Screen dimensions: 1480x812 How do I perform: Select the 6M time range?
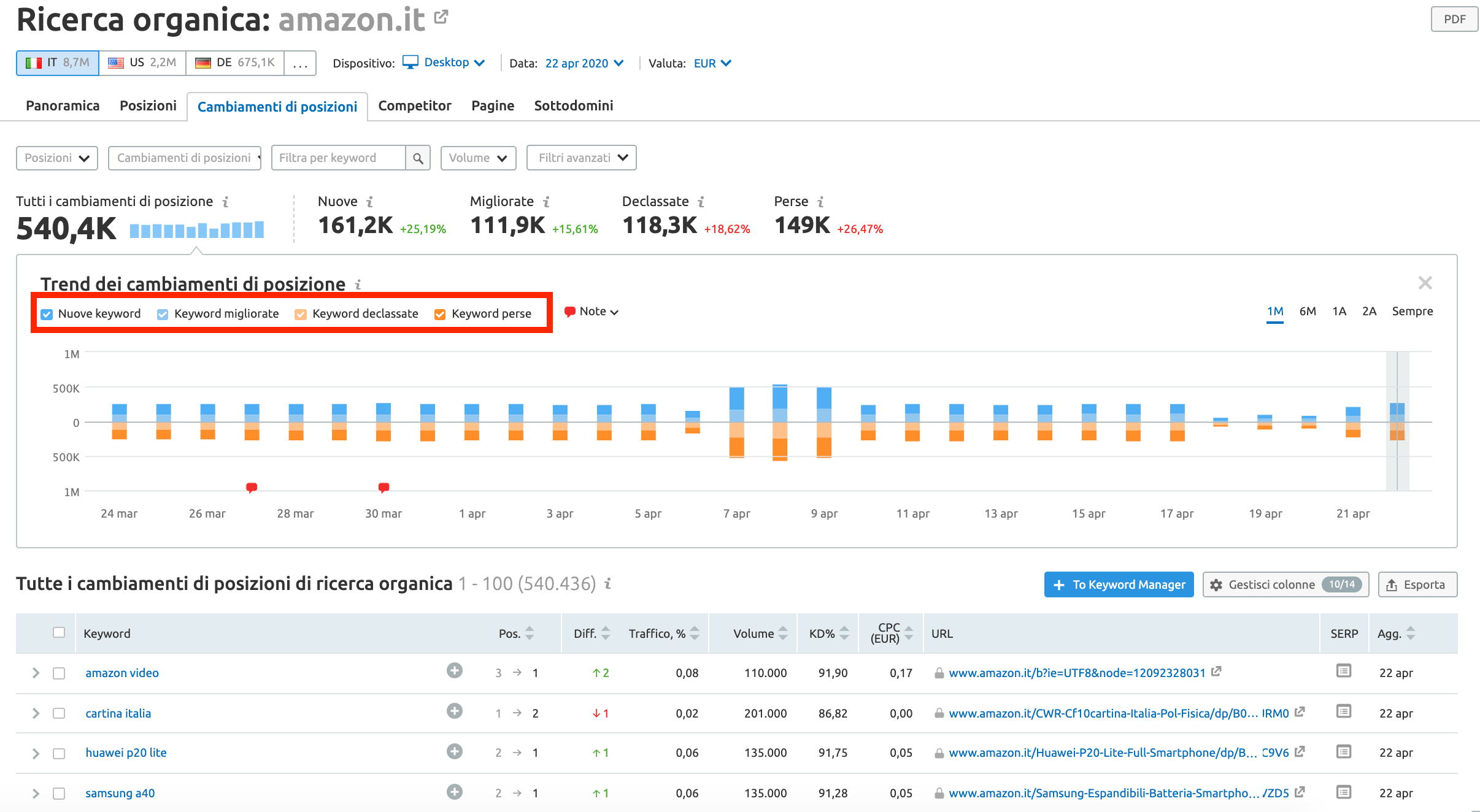coord(1307,311)
